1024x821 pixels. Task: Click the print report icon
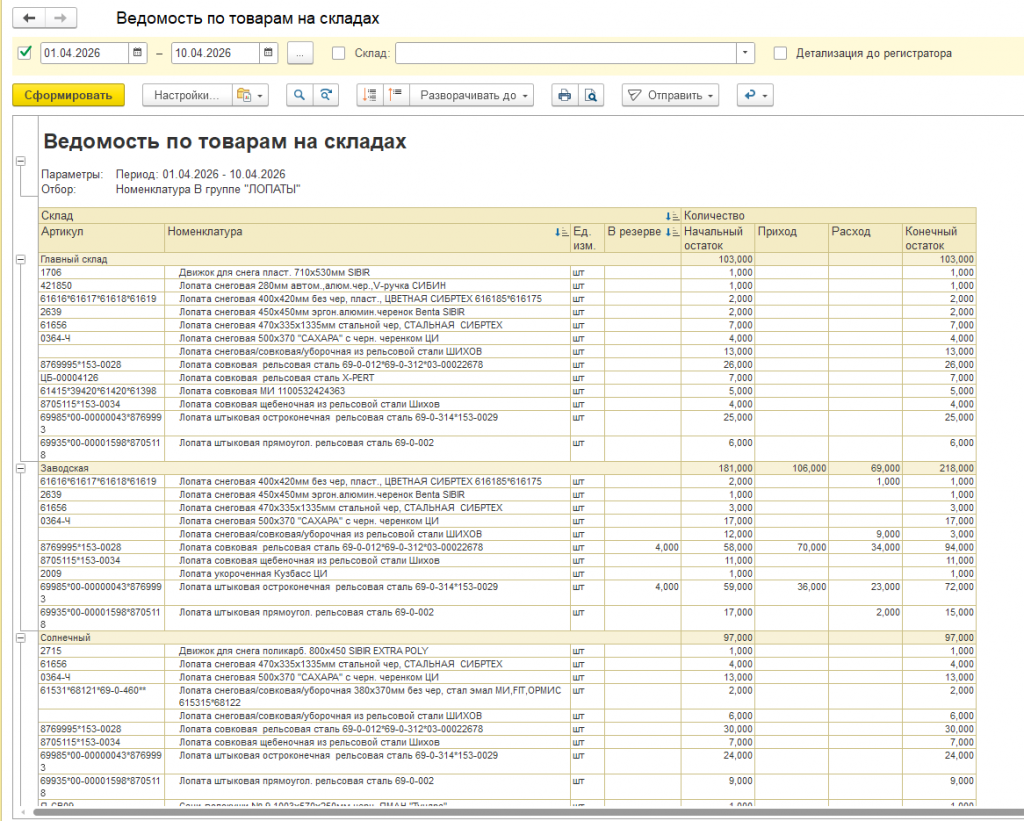click(x=564, y=95)
